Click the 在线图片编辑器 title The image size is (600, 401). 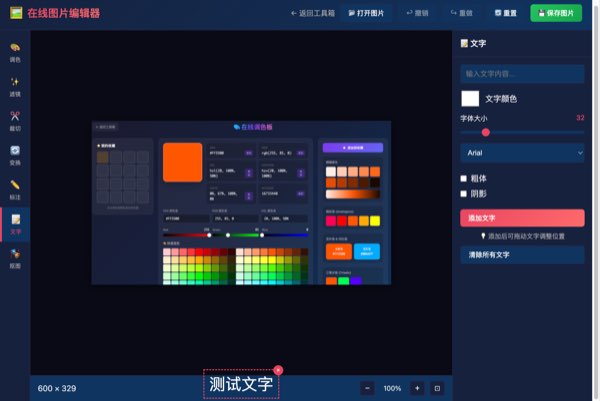[x=64, y=13]
